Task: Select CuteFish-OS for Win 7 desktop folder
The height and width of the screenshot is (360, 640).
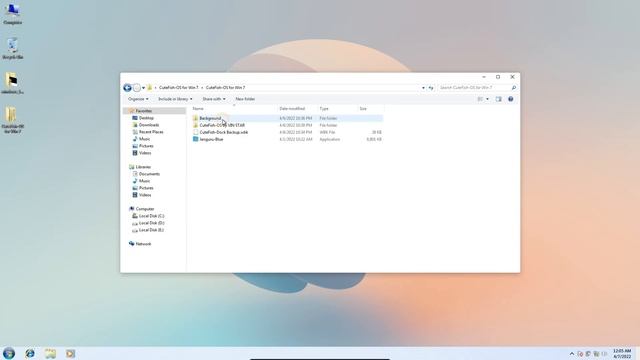Action: click(13, 120)
